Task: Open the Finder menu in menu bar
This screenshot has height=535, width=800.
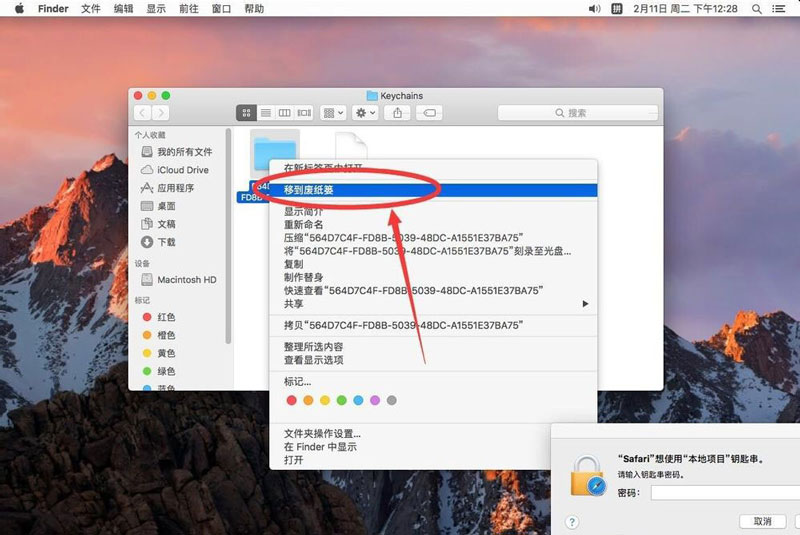Action: click(x=53, y=9)
